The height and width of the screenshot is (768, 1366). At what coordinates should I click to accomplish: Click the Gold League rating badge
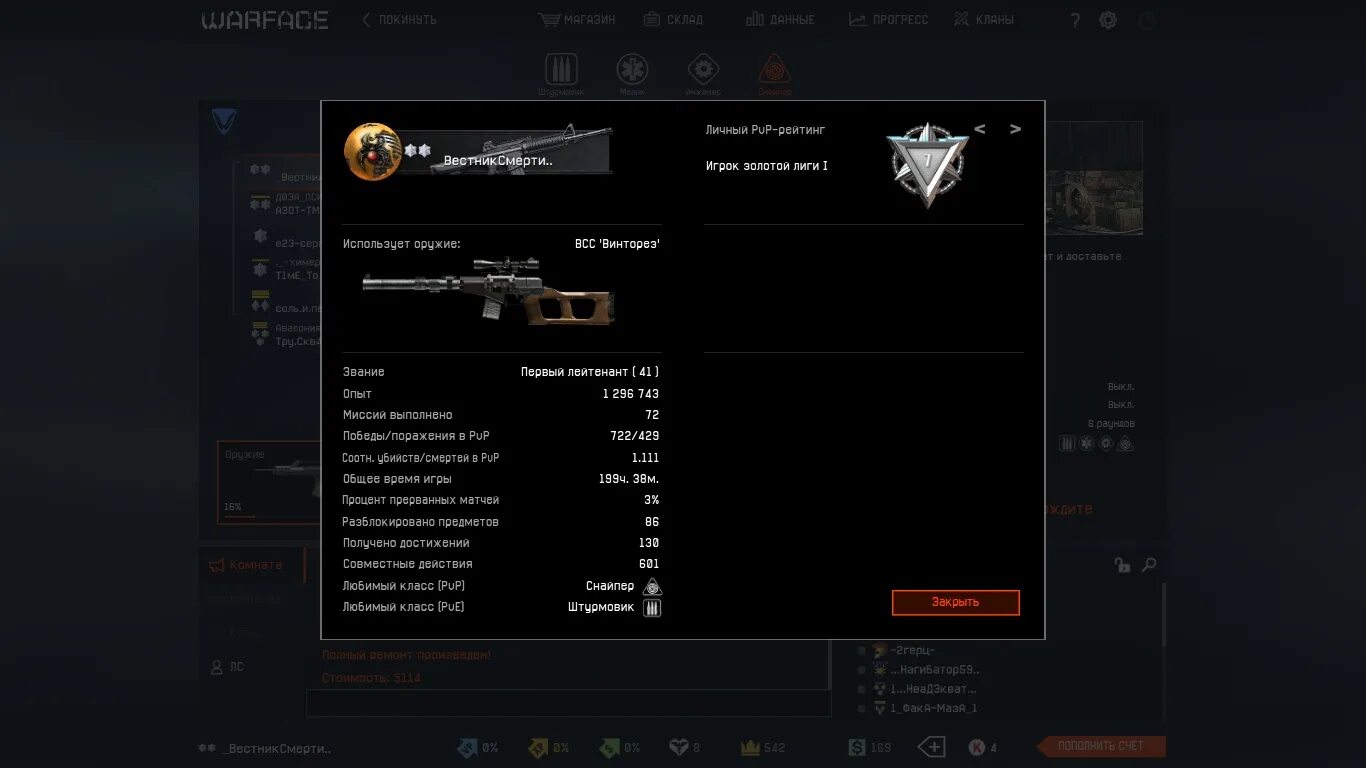(x=927, y=163)
